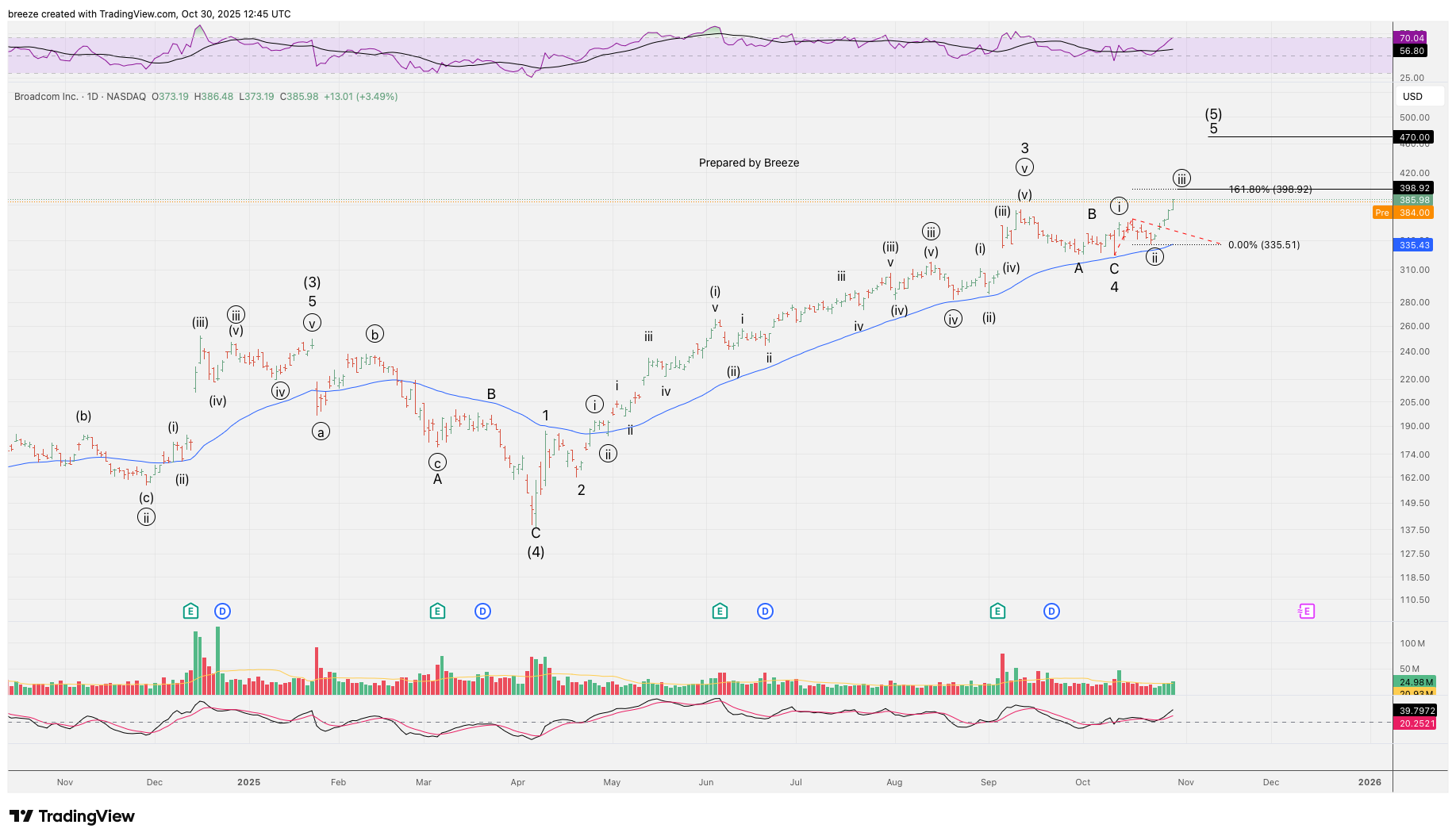
Task: Click the TradingView logo
Action: point(72,816)
